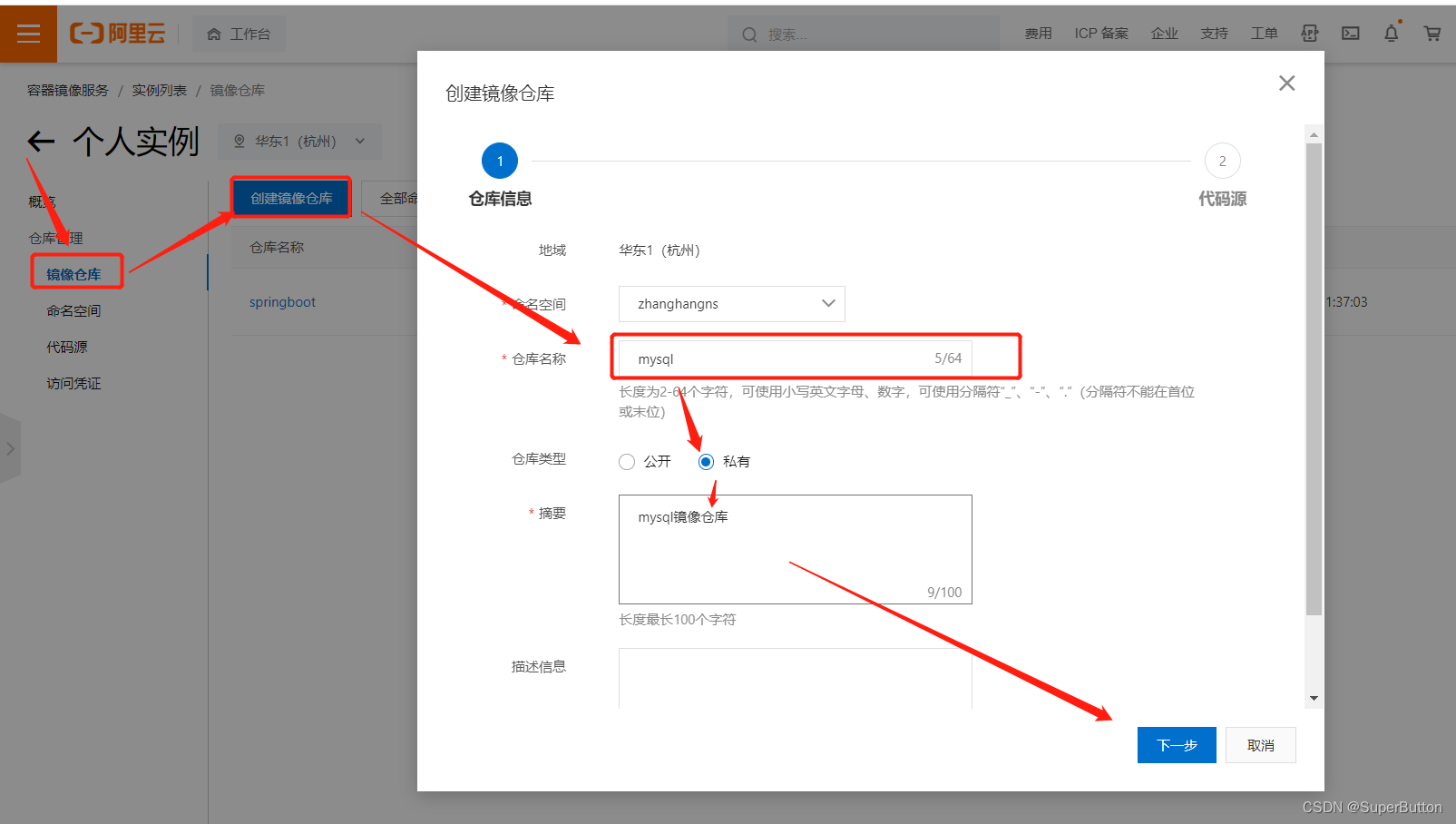The width and height of the screenshot is (1456, 824).
Task: Select 代码源 in the sidebar
Action: point(67,347)
